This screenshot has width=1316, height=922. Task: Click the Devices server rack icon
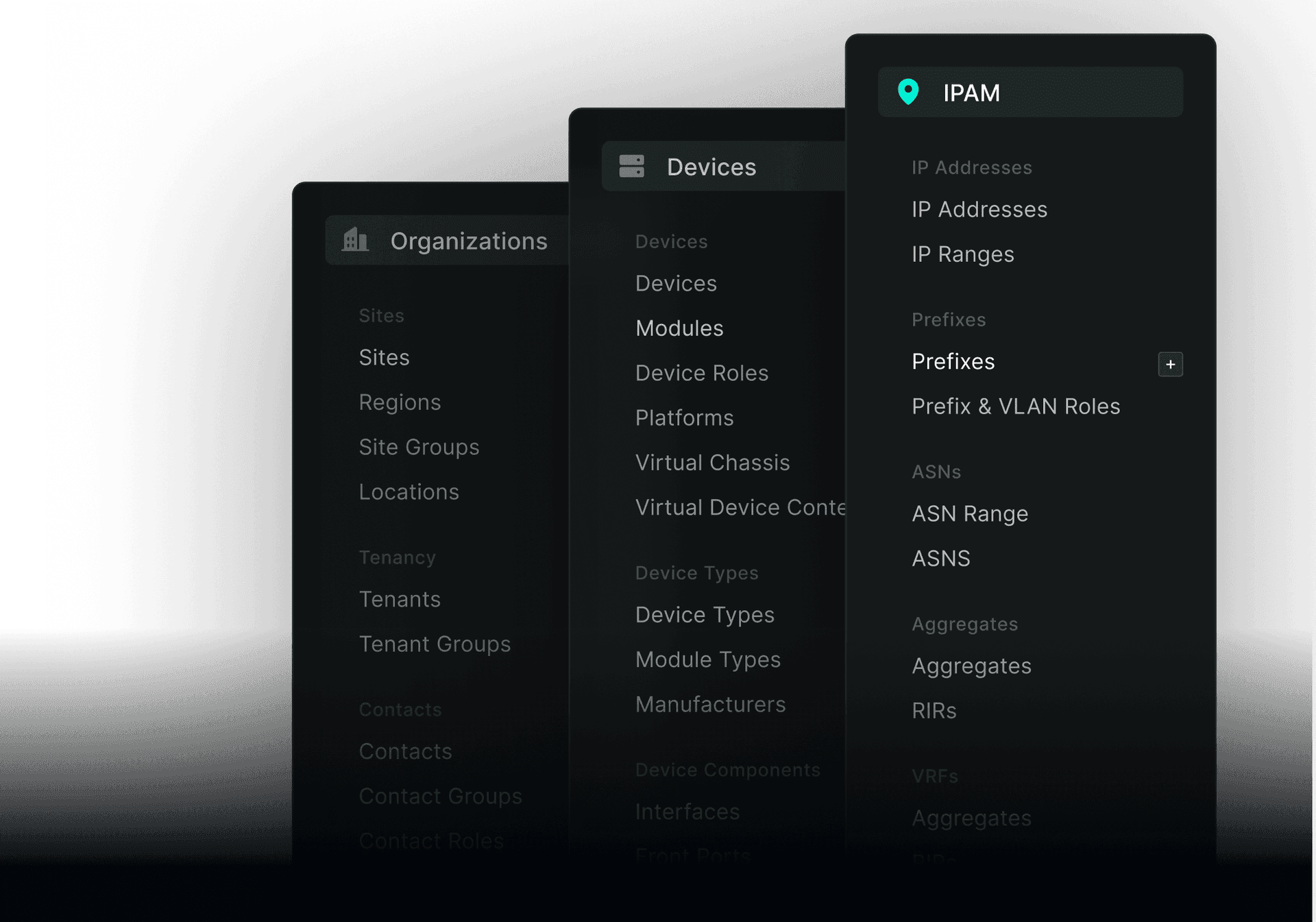click(631, 167)
